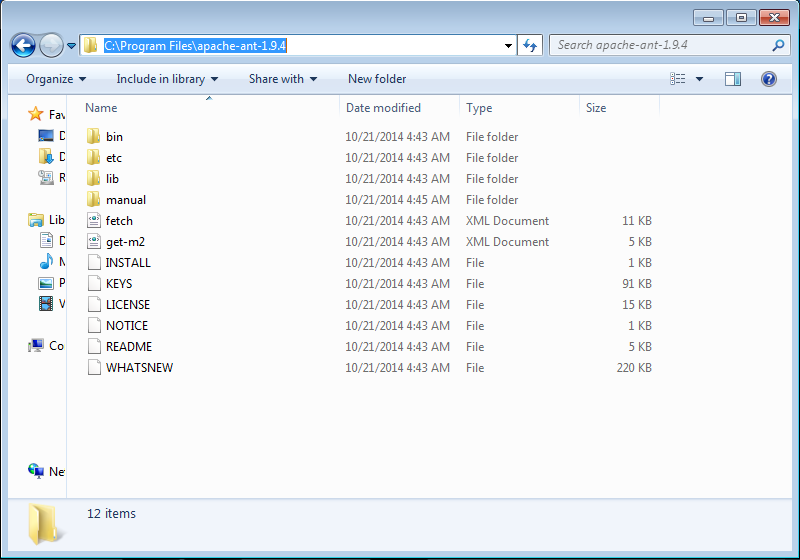This screenshot has width=800, height=560.
Task: Select the bin folder icon
Action: (x=94, y=137)
